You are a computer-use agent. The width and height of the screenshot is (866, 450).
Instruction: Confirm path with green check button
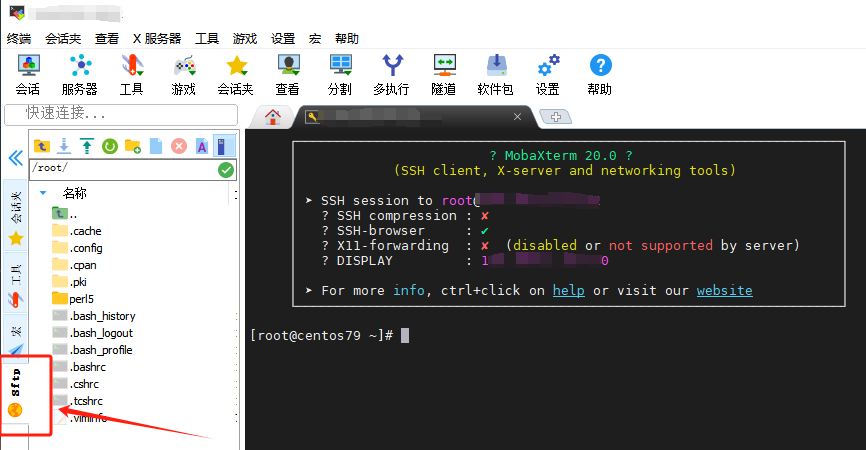226,169
